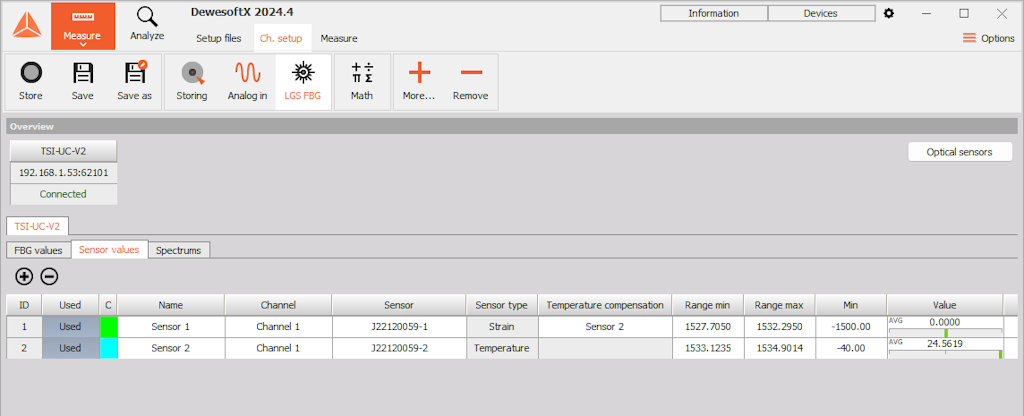Screen dimensions: 1024x416
Task: Open the Math module
Action: pos(362,82)
